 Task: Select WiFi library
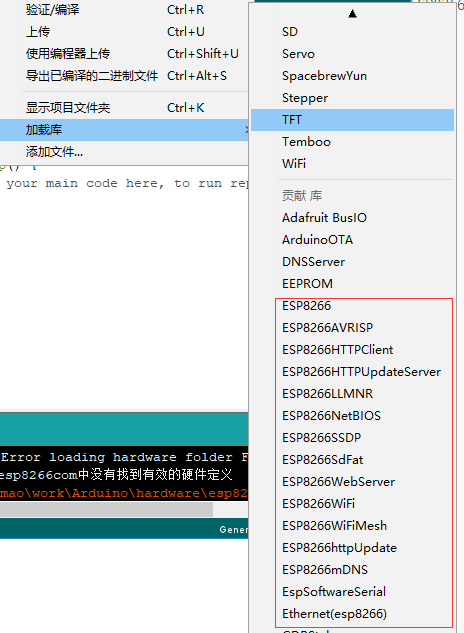pyautogui.click(x=353, y=164)
